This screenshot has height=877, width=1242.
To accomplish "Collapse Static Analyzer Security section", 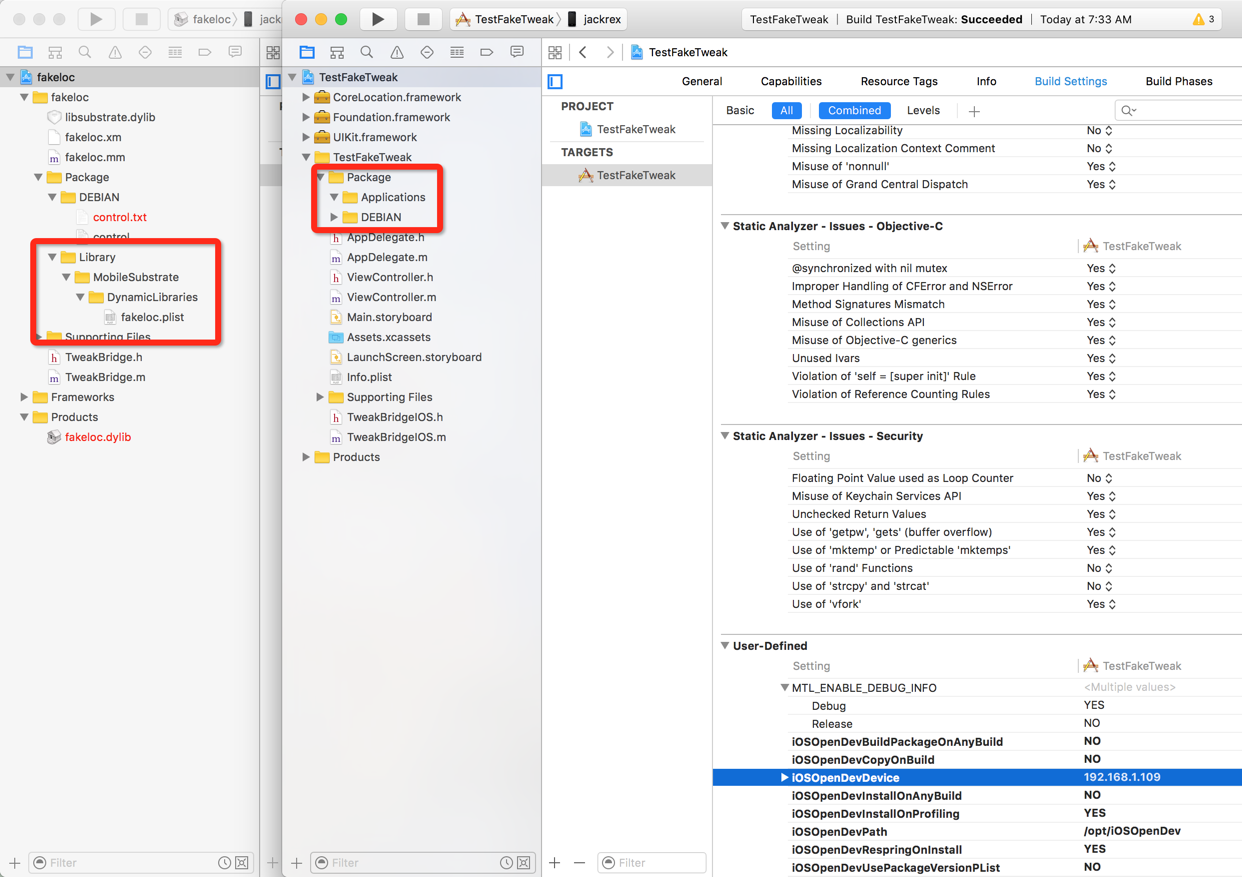I will 725,436.
